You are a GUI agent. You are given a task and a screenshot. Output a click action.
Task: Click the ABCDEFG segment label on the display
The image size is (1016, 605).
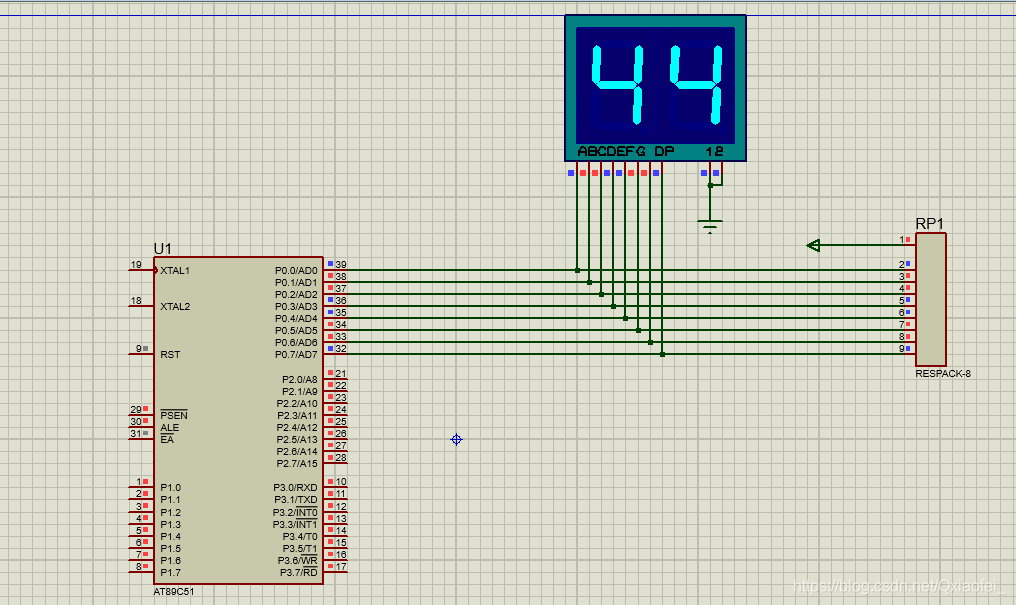tap(612, 152)
